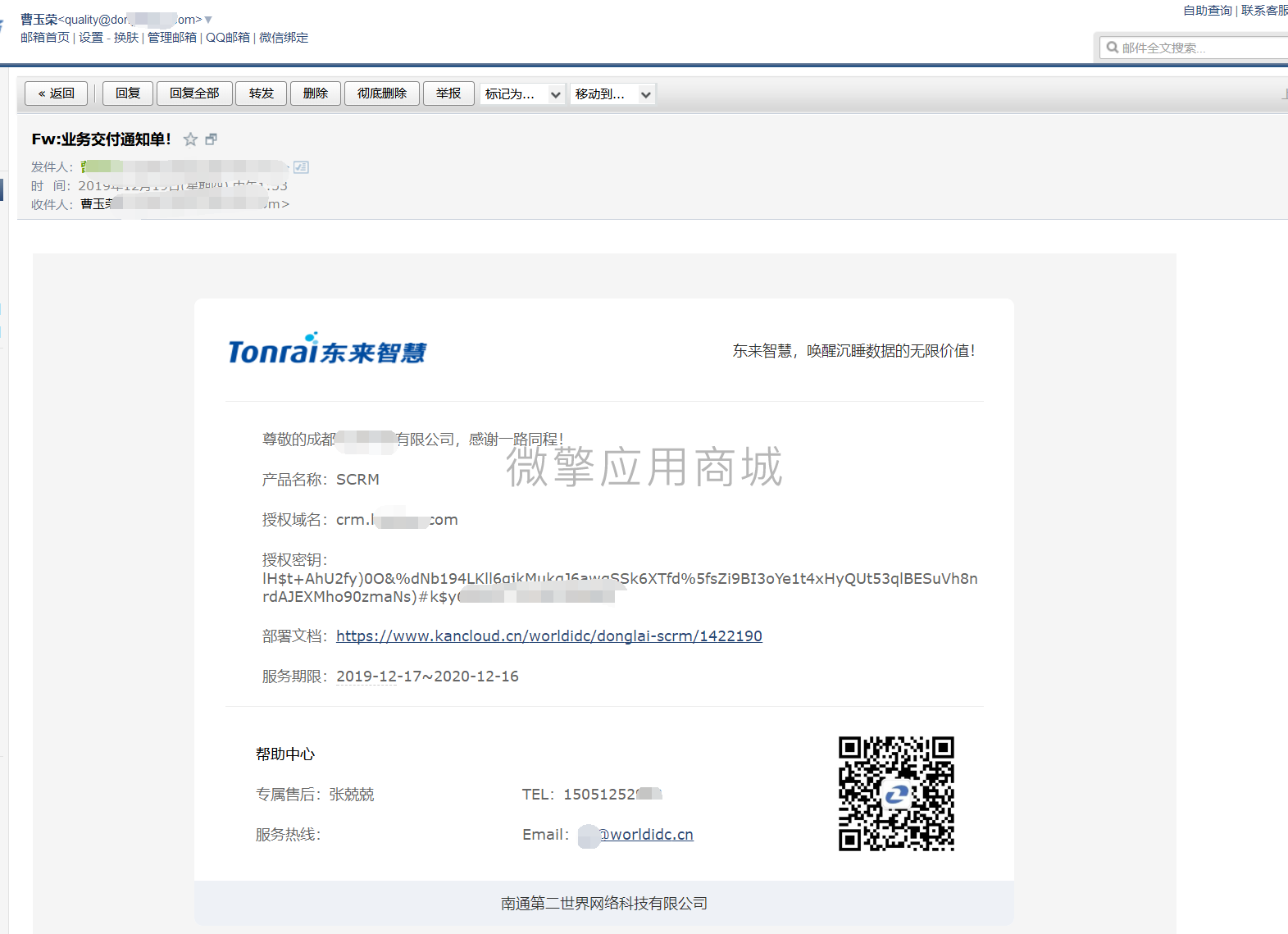Click the 回复 button
The image size is (1288, 934).
pos(128,93)
